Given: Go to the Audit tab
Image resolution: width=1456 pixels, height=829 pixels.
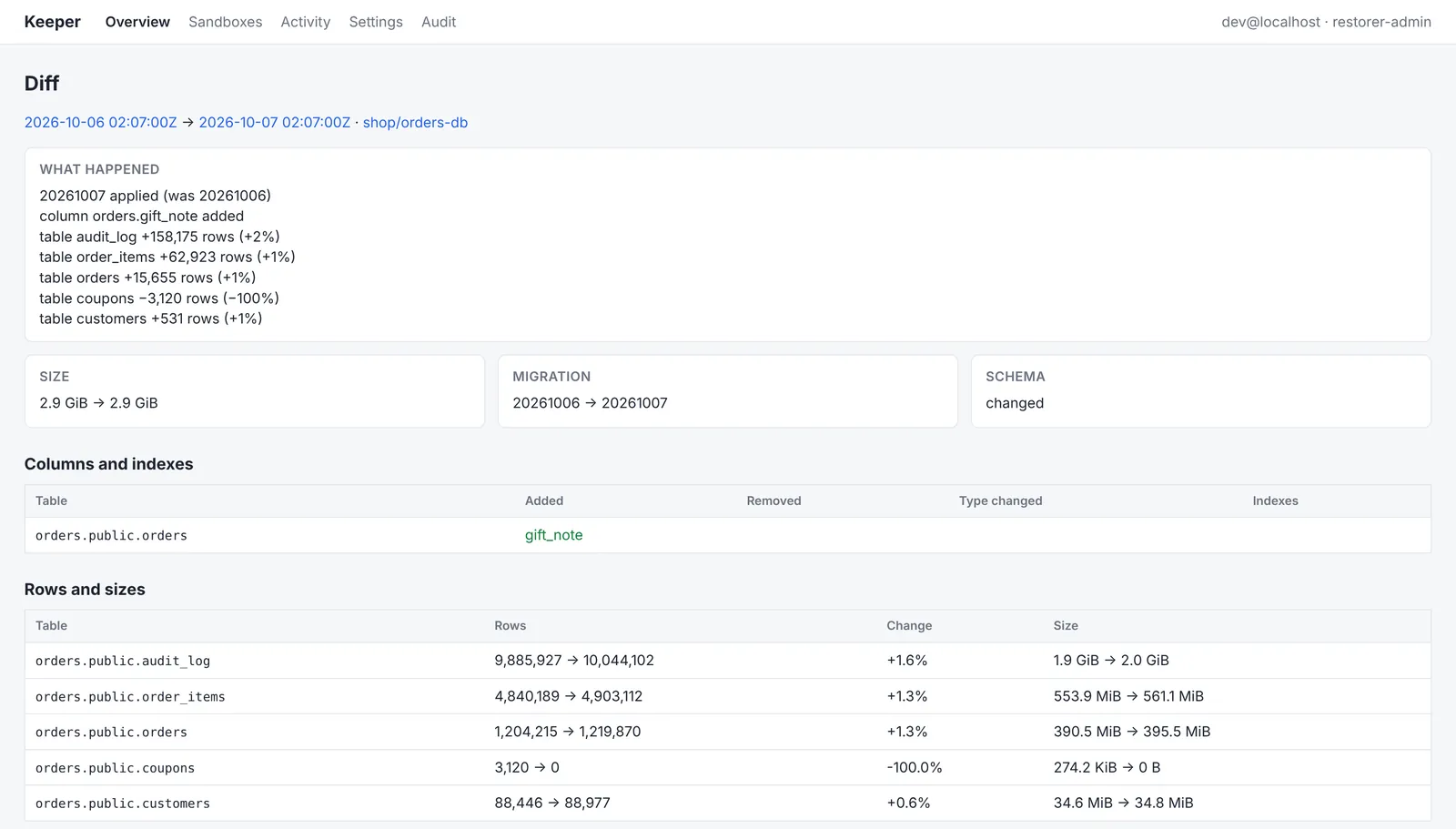Looking at the screenshot, I should tap(439, 22).
